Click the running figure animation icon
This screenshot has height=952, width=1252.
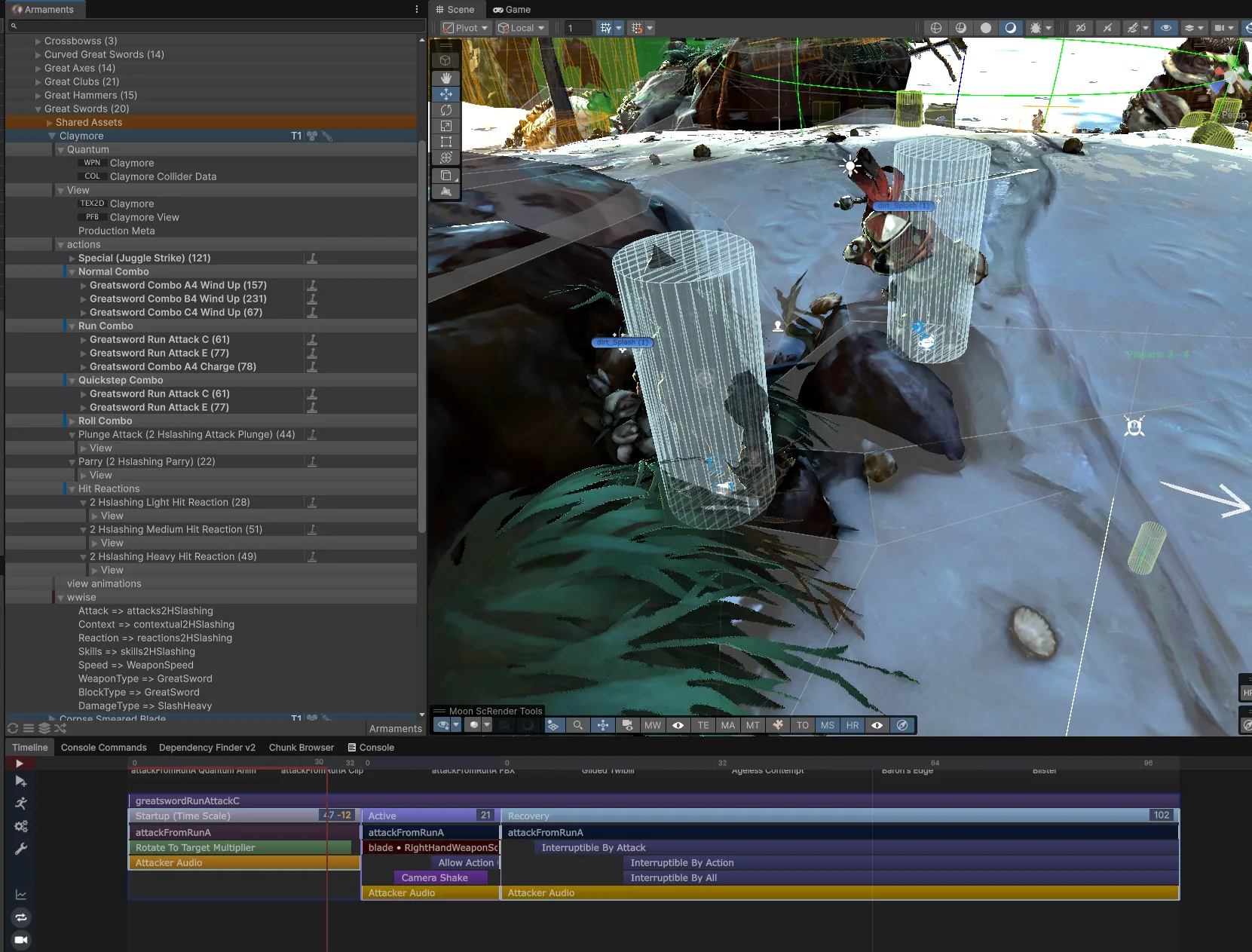pos(21,804)
